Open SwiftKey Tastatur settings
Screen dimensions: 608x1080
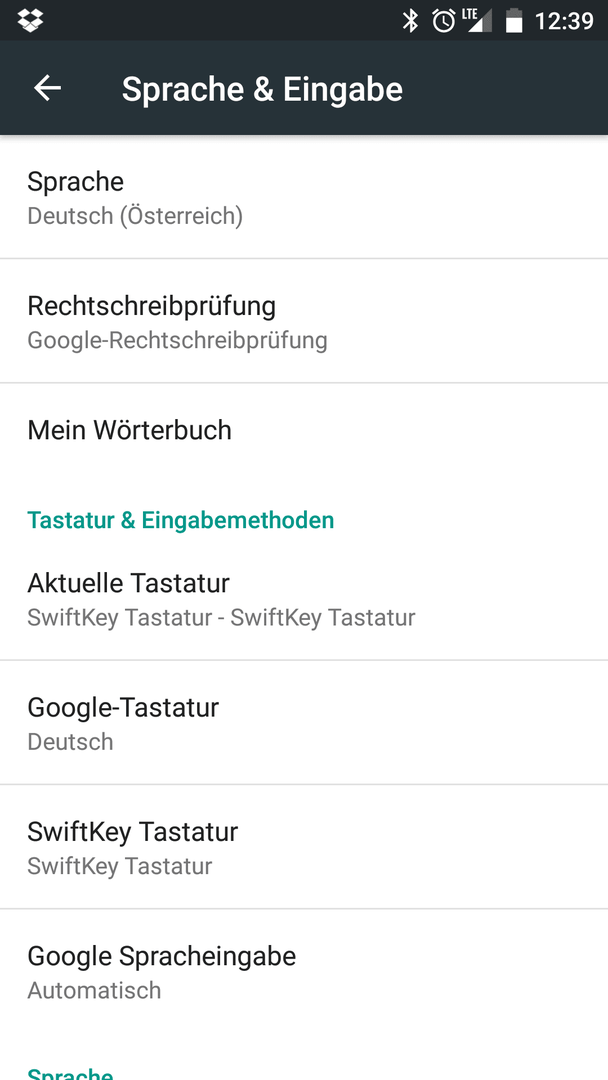[x=304, y=847]
